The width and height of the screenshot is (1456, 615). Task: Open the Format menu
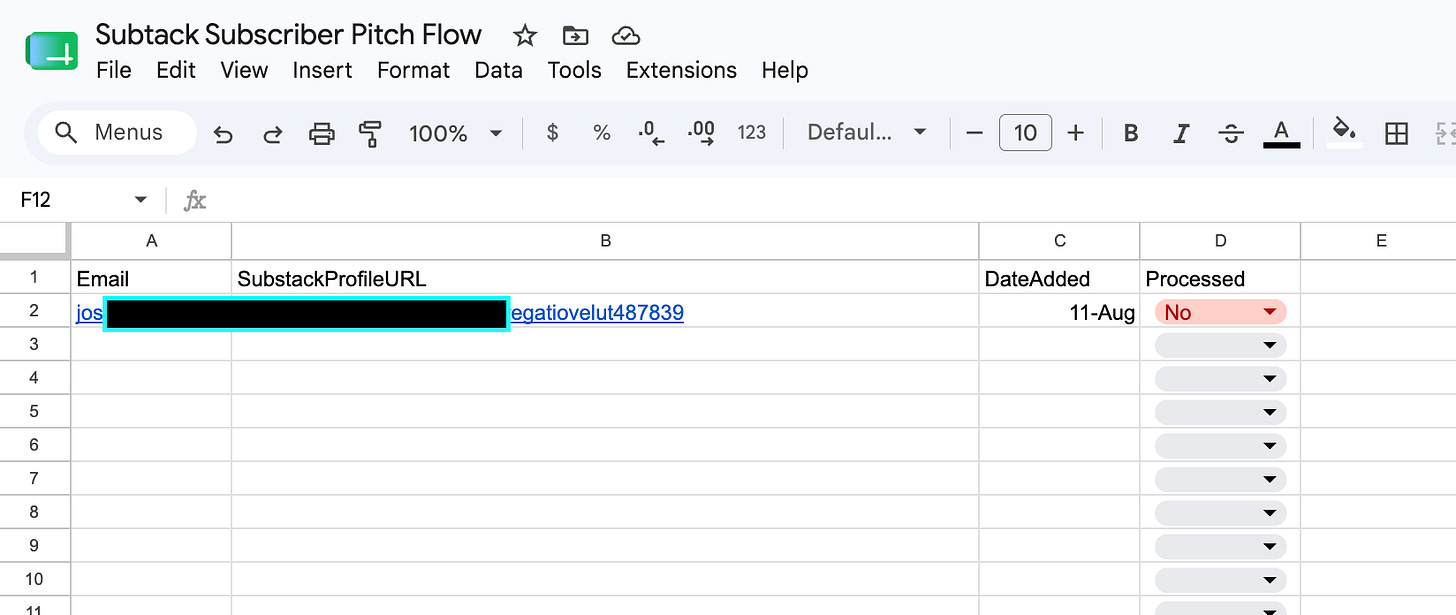click(413, 70)
